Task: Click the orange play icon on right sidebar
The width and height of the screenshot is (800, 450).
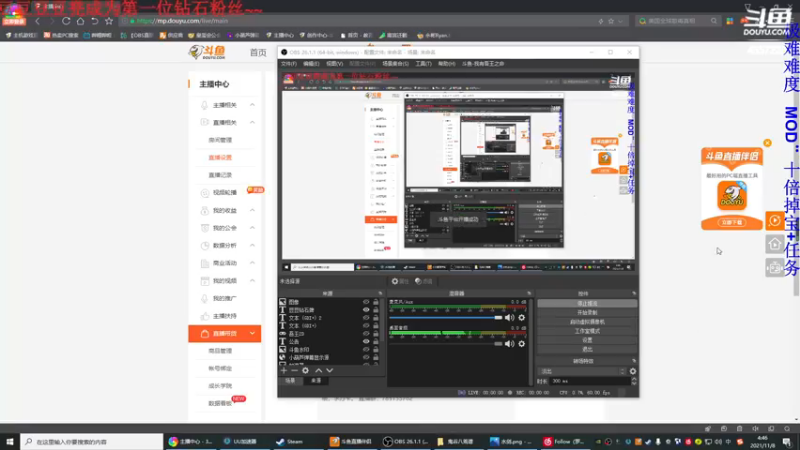Action: point(774,220)
